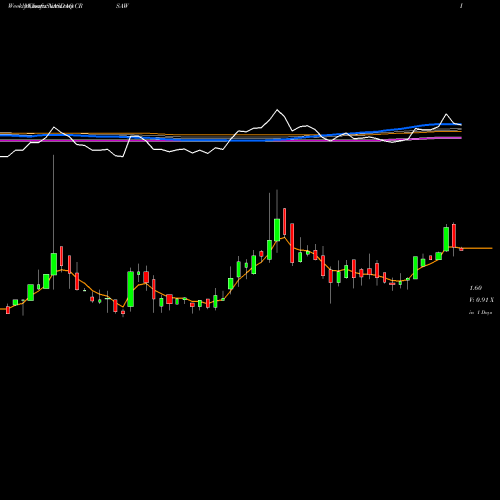500x500 pixels.
Task: Click the 'in 1 Days' label
Action: pyautogui.click(x=481, y=313)
